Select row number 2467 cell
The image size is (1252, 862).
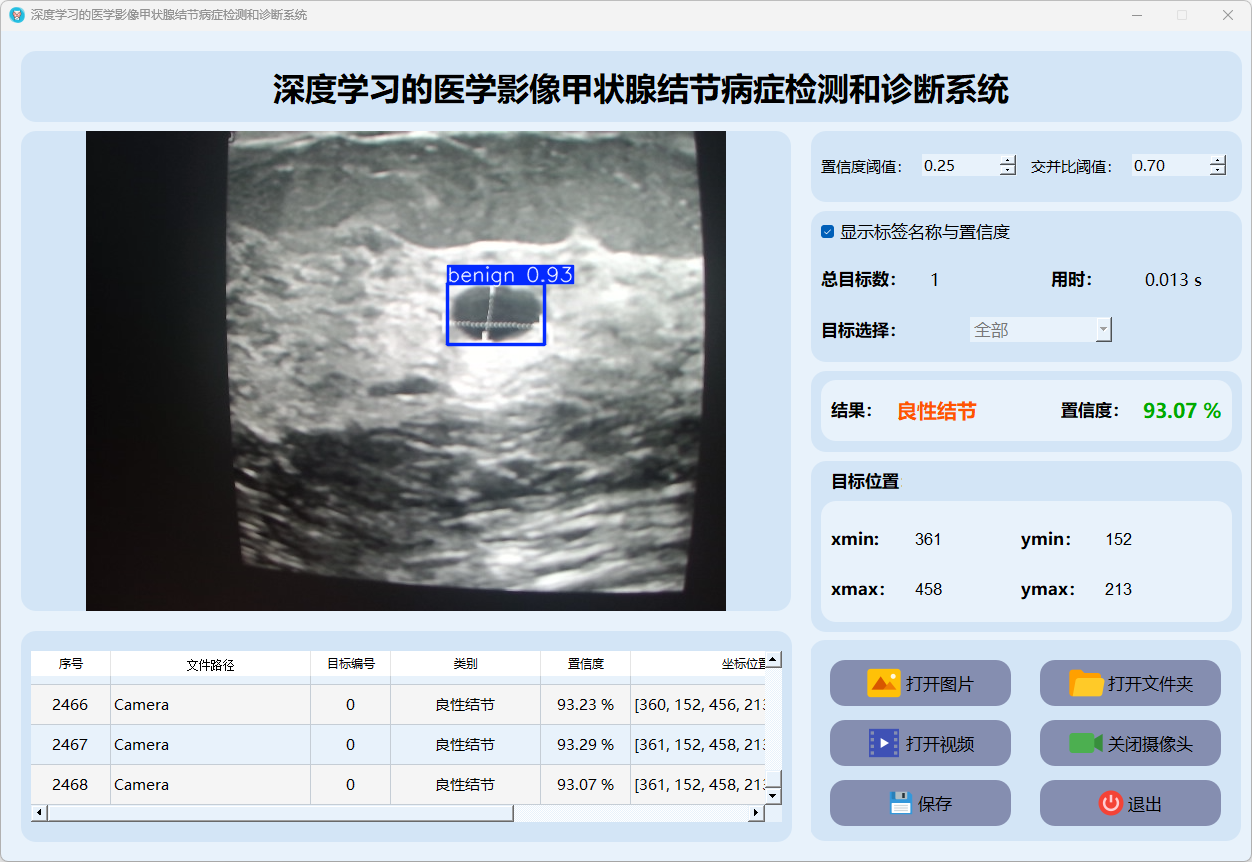70,745
